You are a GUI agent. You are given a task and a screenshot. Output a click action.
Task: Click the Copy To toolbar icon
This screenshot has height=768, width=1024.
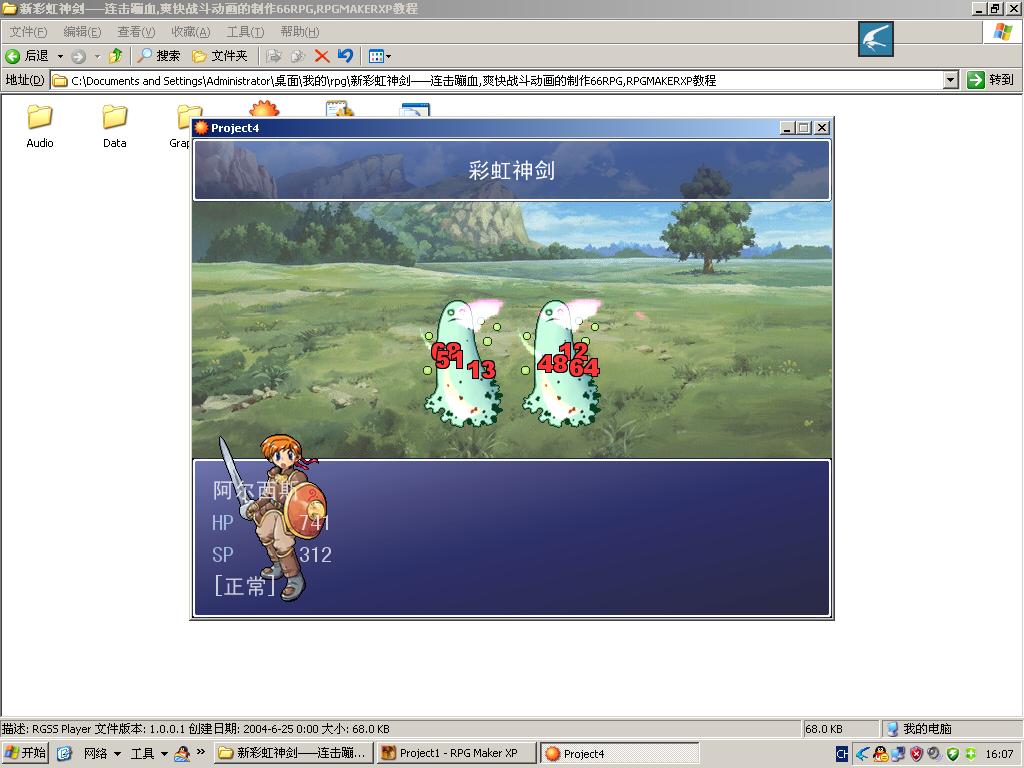[298, 56]
